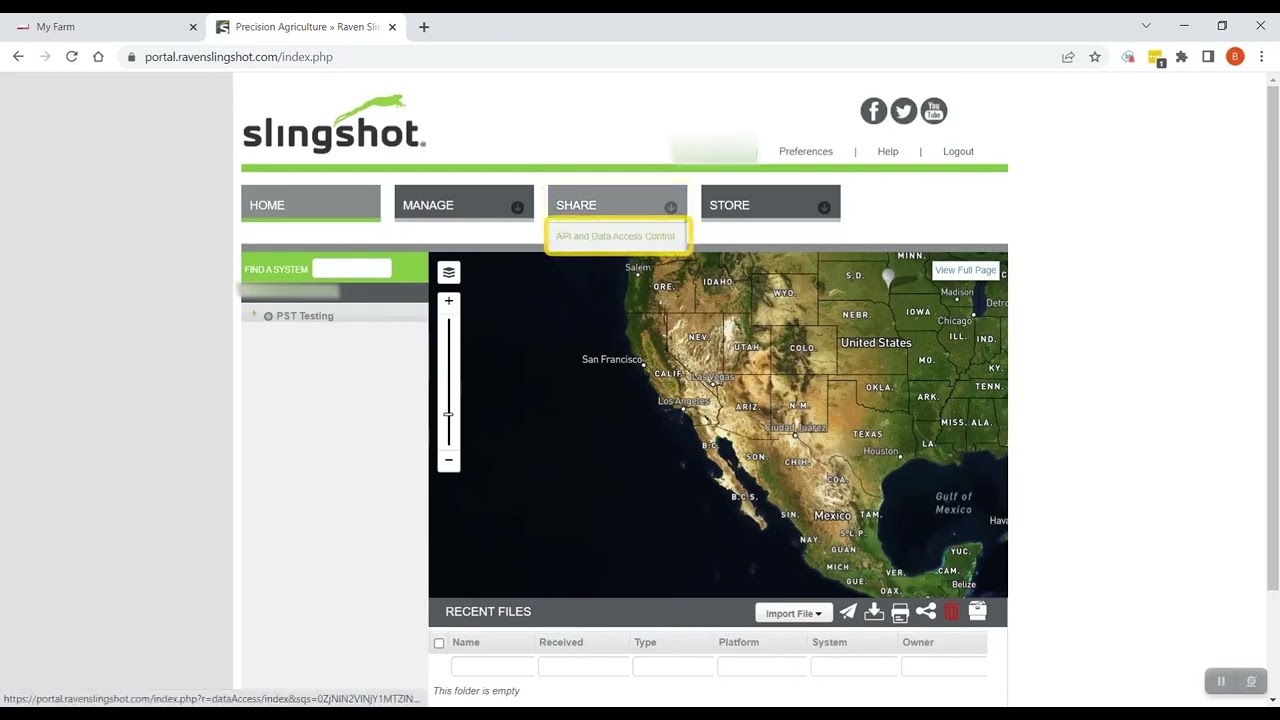Archive selected file with archive box icon
This screenshot has height=720, width=1280.
[978, 611]
